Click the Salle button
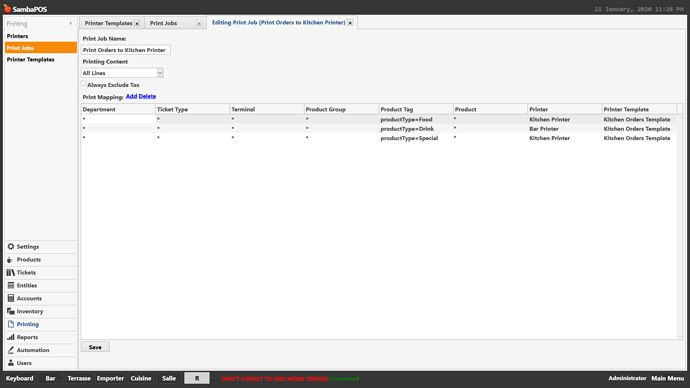This screenshot has height=388, width=690. pyautogui.click(x=169, y=378)
